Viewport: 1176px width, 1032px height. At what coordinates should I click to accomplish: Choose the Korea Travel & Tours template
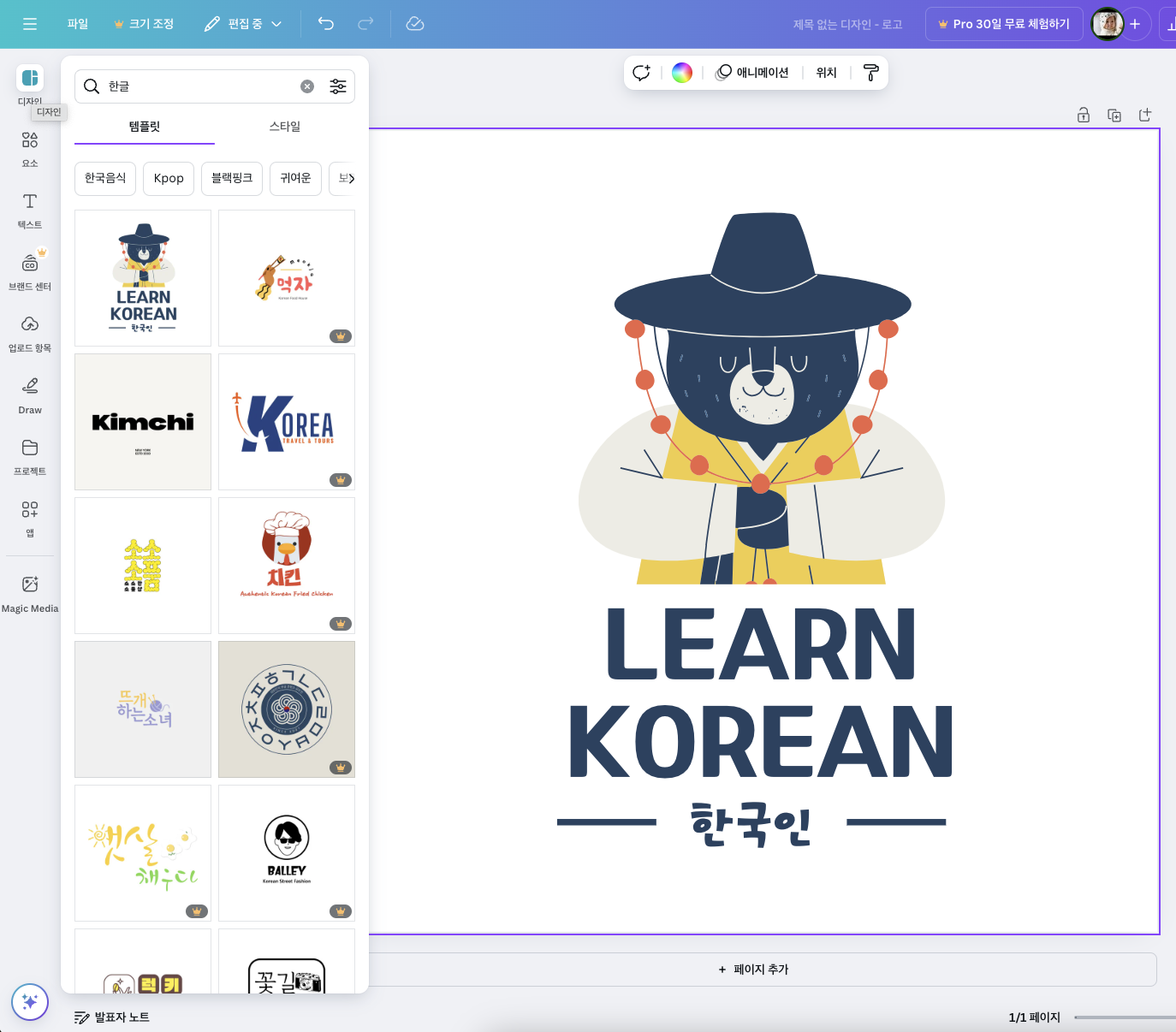coord(287,422)
